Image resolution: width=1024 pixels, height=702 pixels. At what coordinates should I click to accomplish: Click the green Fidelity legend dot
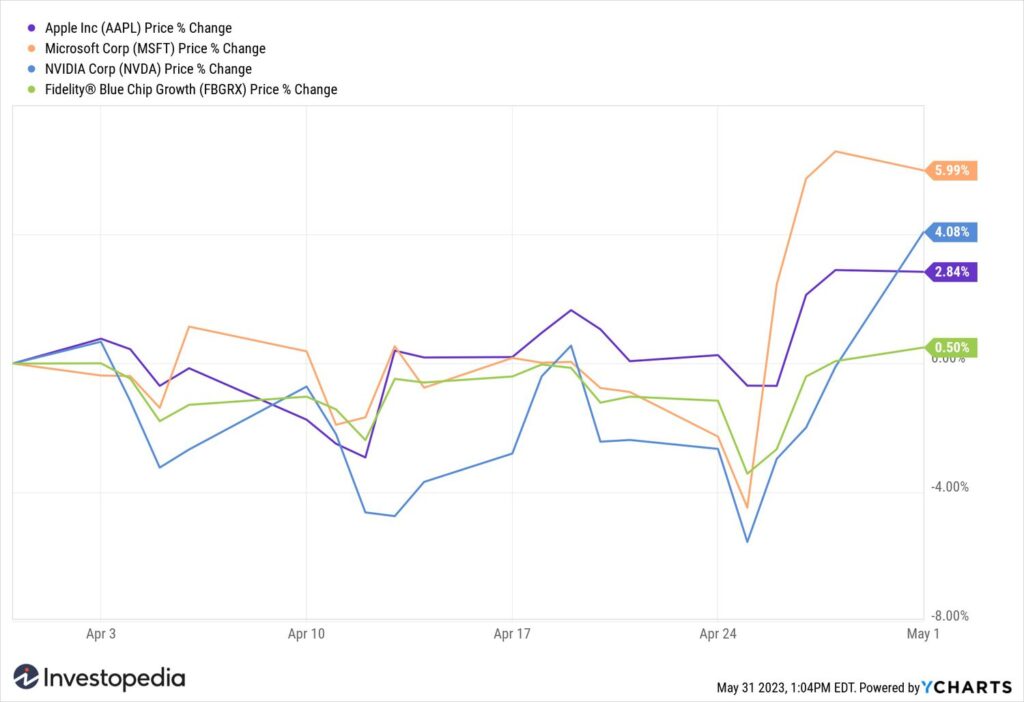pos(31,89)
